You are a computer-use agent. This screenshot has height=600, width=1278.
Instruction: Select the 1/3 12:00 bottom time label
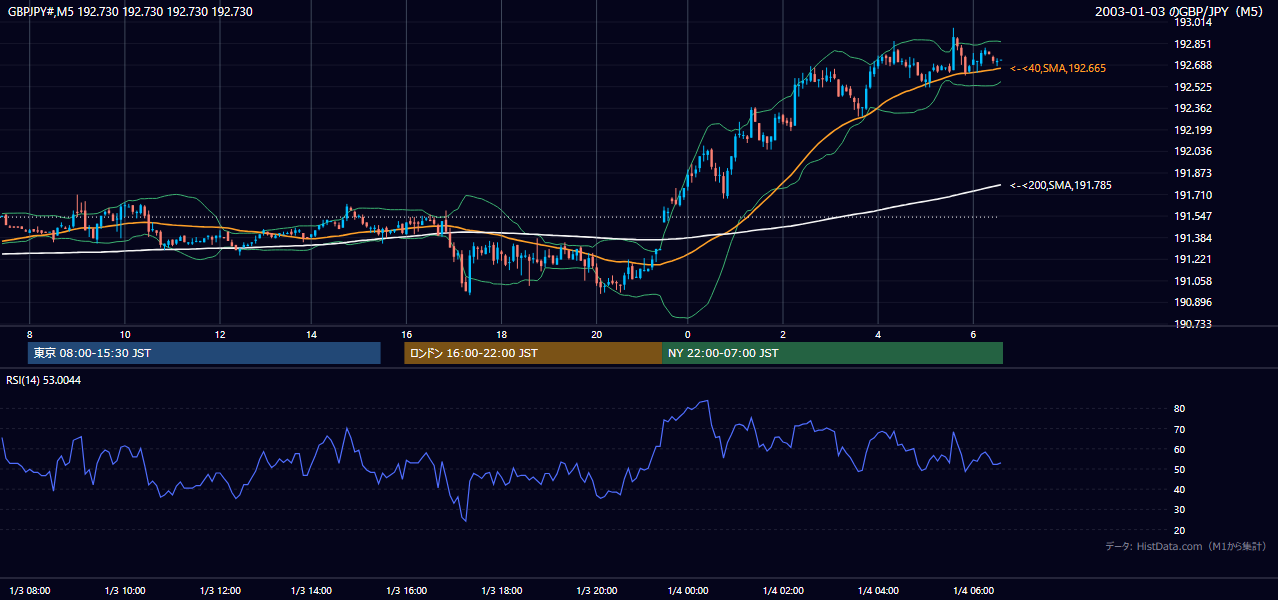[x=220, y=590]
